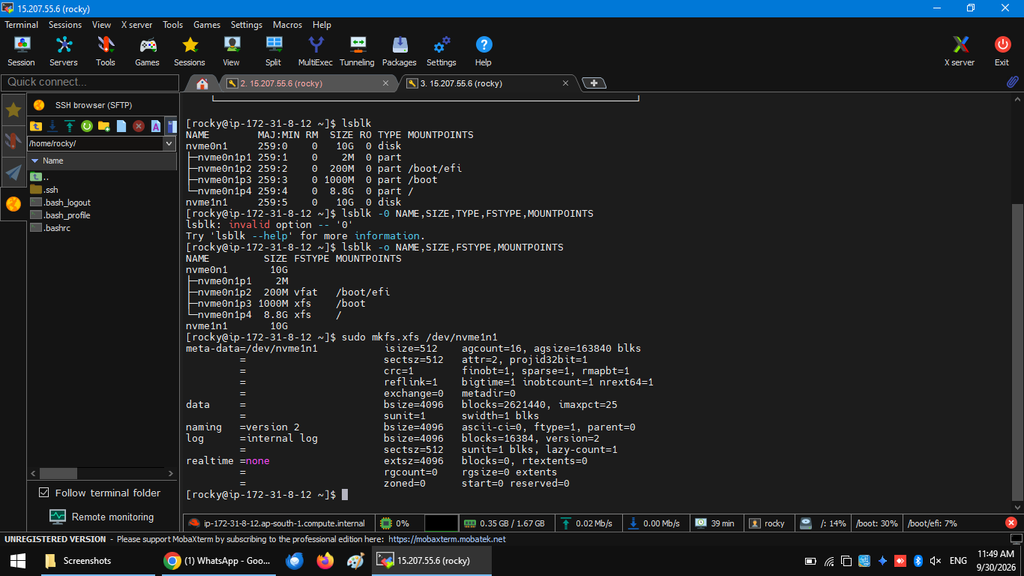Open the mobaxterm.mobatek.net link
Viewport: 1024px width, 576px height.
click(447, 539)
